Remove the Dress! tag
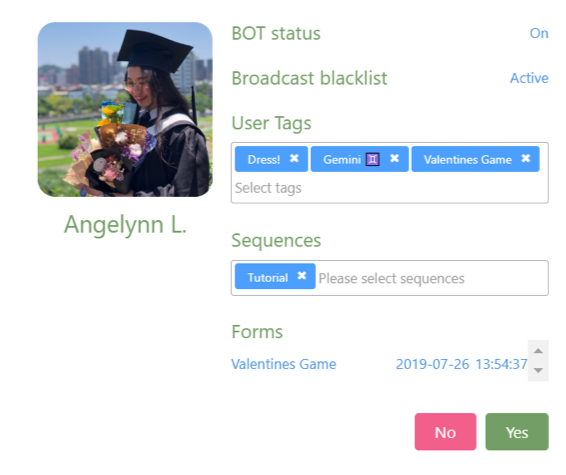This screenshot has height=475, width=566. coord(294,158)
